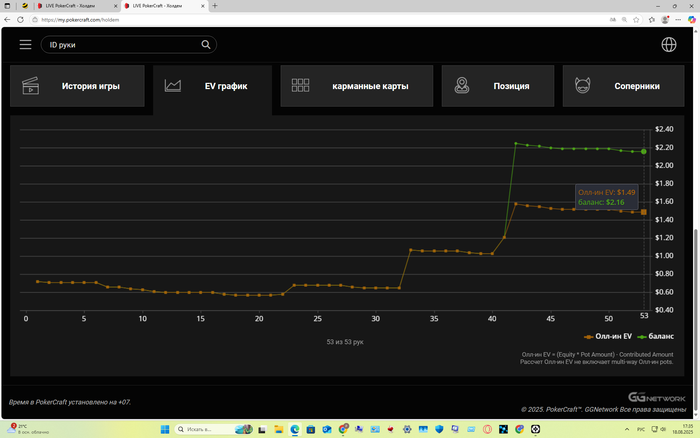Open the browser profile avatar
Screen dimensions: 700x438
[665, 20]
